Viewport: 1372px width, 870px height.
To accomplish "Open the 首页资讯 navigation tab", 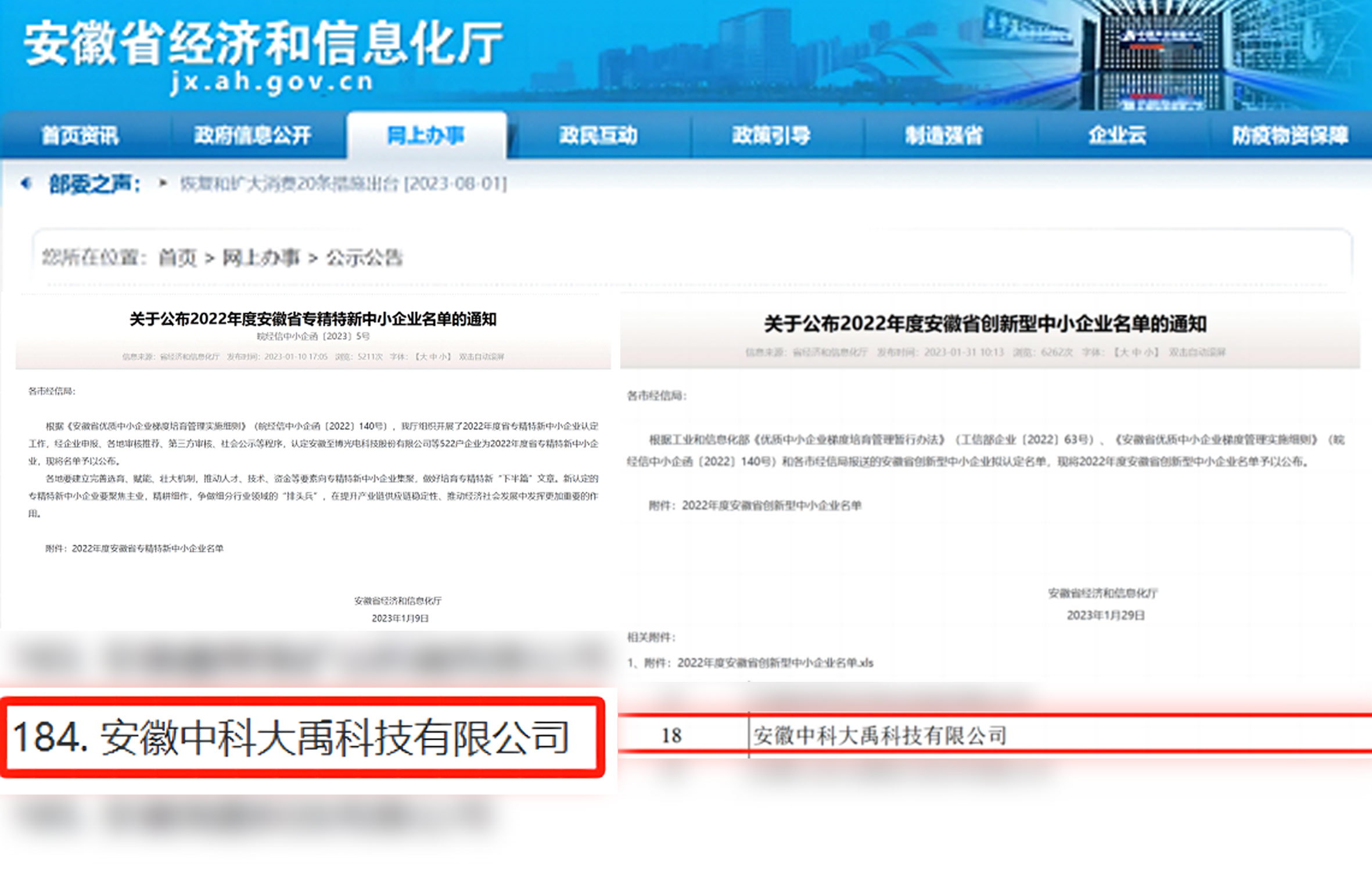I will [x=80, y=136].
